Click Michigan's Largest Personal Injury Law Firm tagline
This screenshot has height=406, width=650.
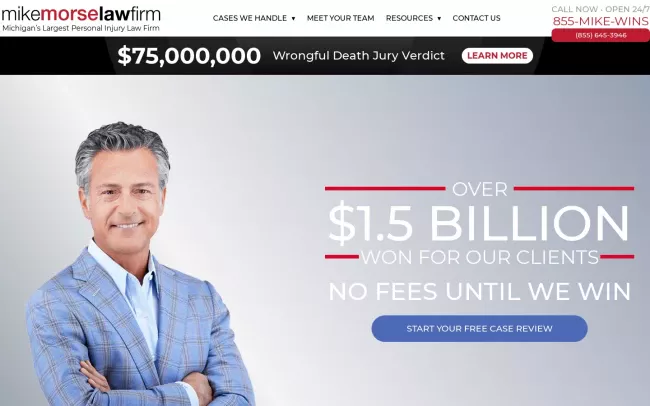(x=81, y=28)
